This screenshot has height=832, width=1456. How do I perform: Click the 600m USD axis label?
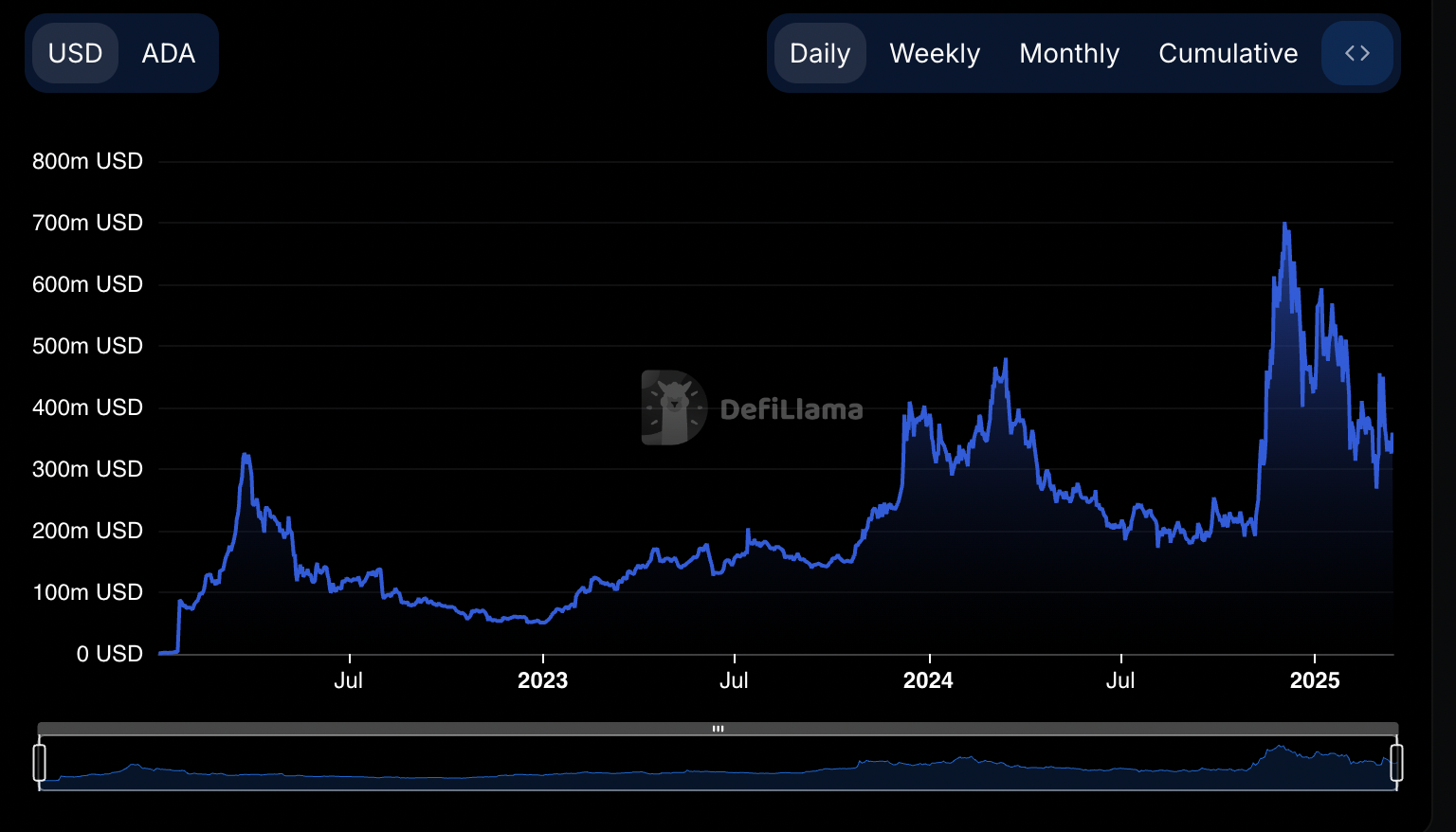[87, 284]
